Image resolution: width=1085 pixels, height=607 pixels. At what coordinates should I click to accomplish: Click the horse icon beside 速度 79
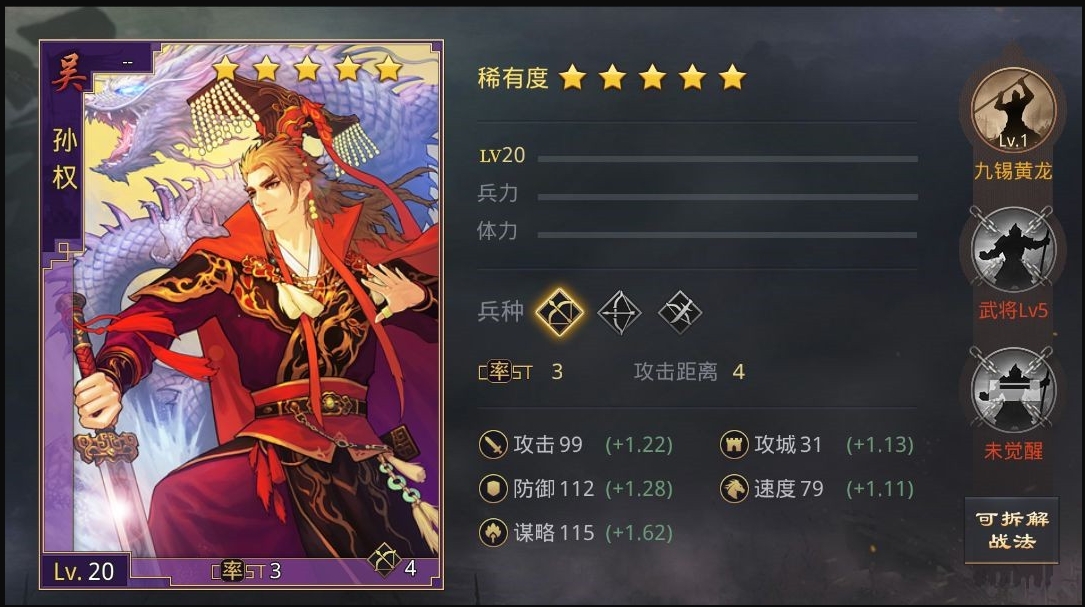733,489
